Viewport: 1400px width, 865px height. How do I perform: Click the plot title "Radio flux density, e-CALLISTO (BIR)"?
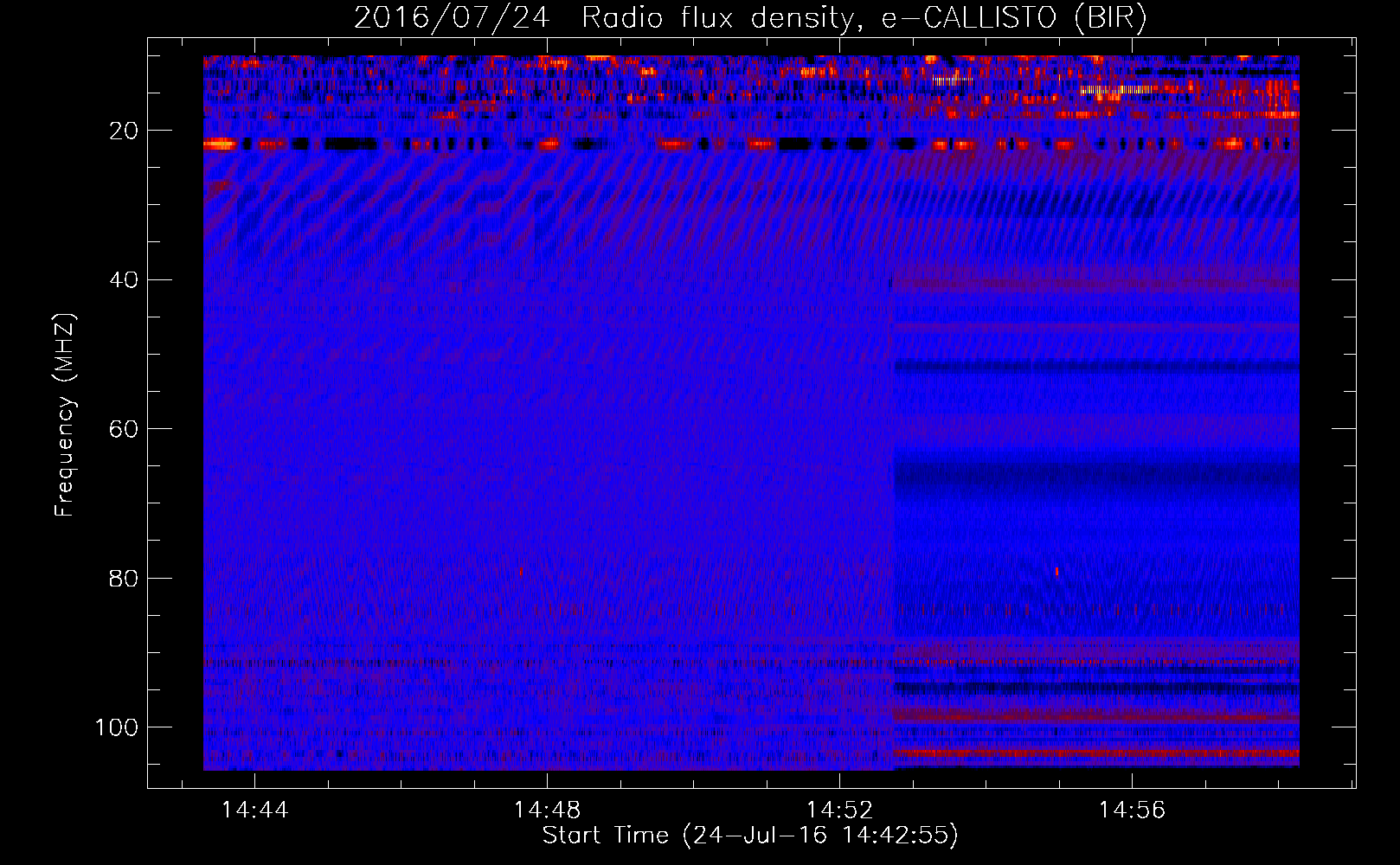864,17
